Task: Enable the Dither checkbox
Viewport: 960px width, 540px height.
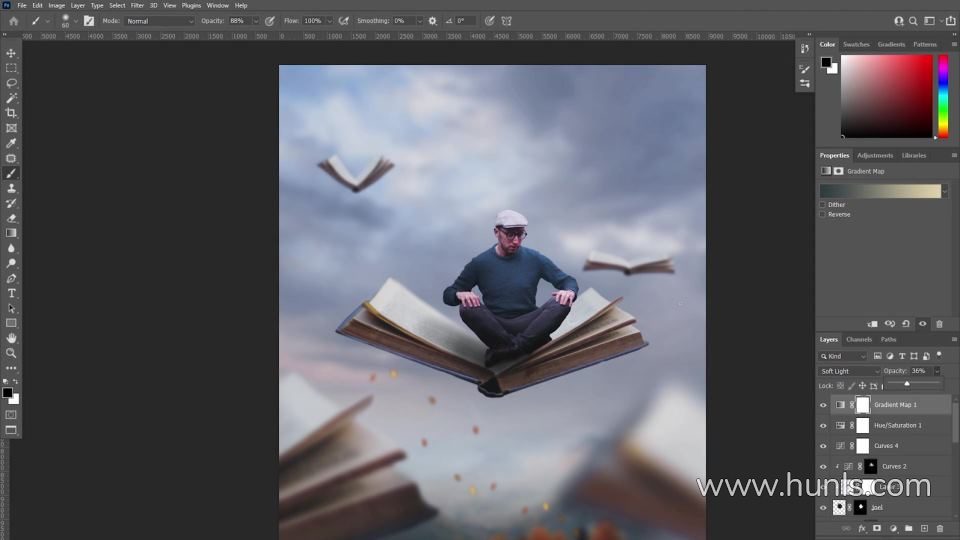Action: click(823, 205)
